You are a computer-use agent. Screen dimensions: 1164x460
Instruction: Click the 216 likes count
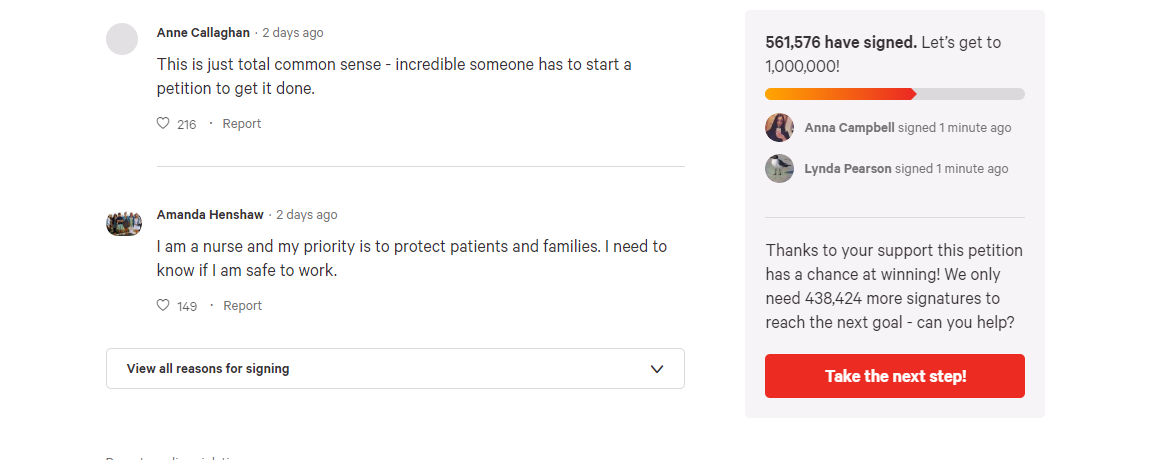point(186,125)
